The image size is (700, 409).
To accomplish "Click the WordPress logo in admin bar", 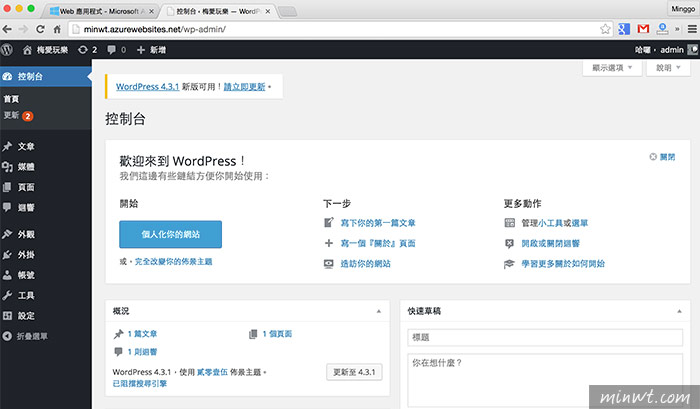I will pyautogui.click(x=7, y=50).
